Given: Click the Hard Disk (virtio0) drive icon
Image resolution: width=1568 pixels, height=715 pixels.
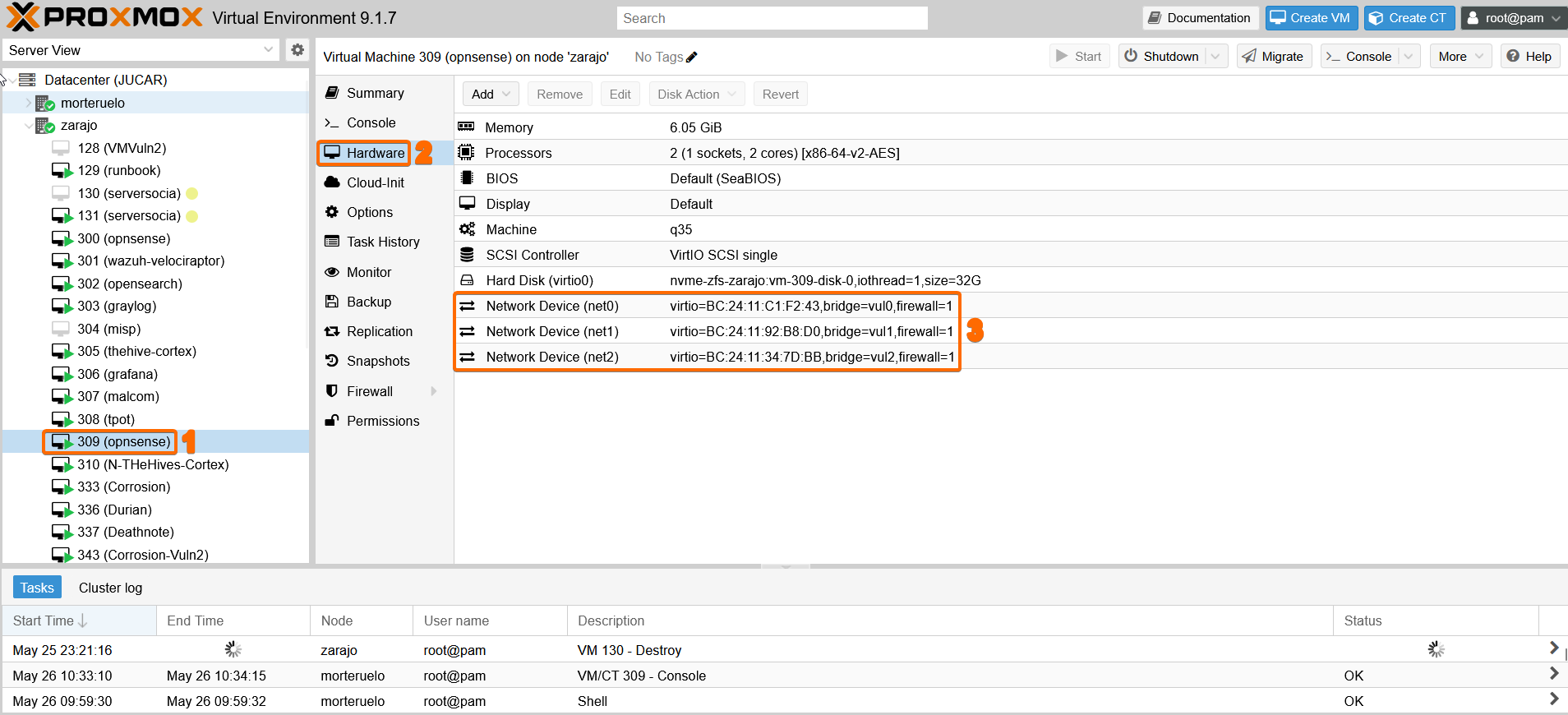Looking at the screenshot, I should point(467,280).
